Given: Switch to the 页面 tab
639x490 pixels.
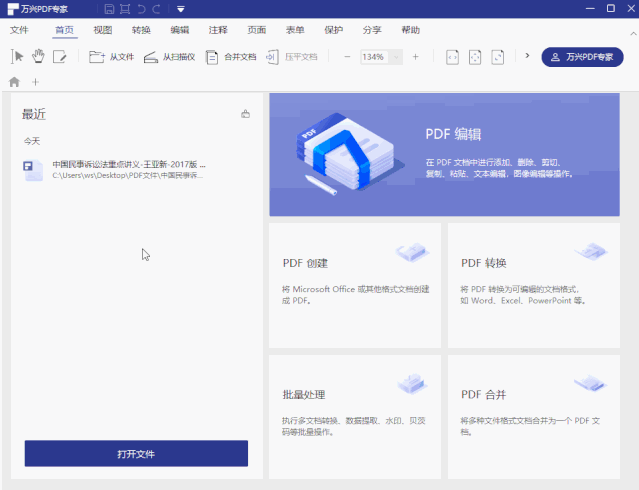Looking at the screenshot, I should click(x=257, y=30).
